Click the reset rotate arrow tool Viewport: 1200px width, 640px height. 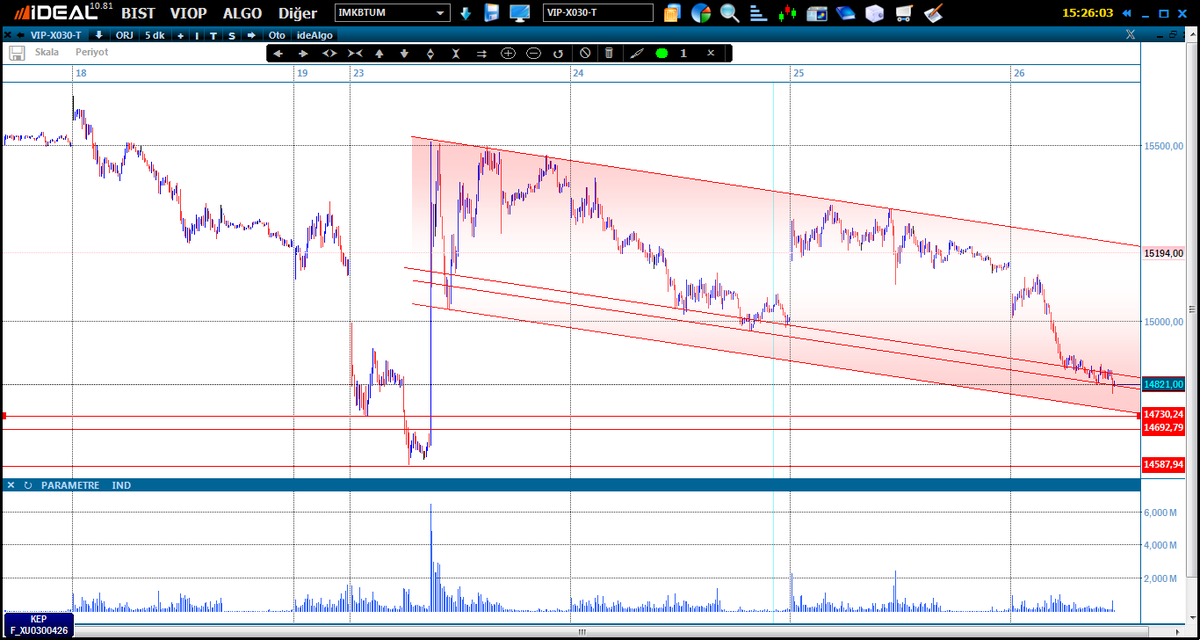[x=558, y=53]
